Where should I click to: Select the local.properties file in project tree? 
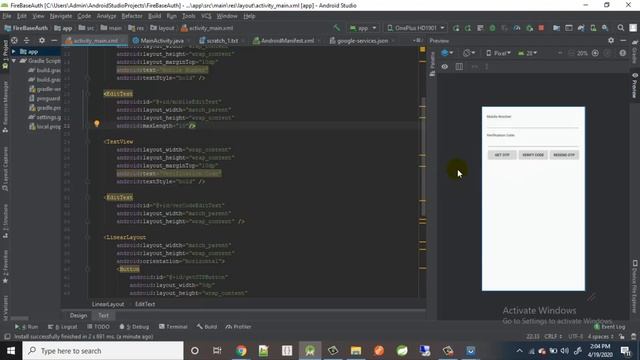tap(44, 127)
